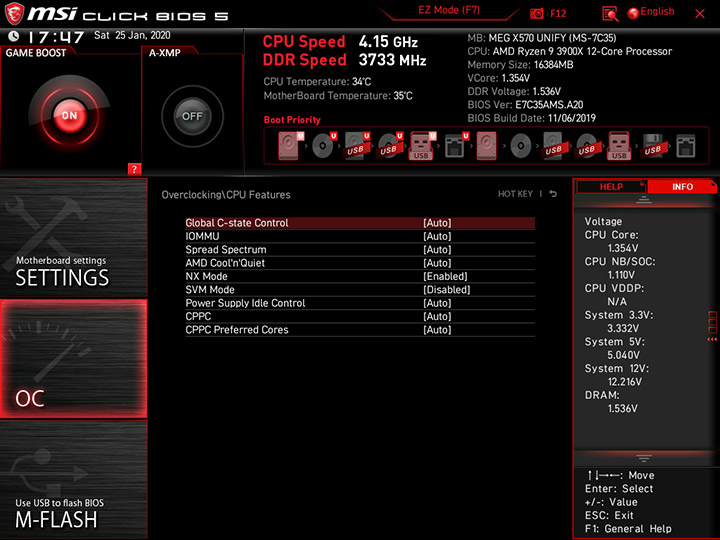Open the M-FLASH BIOS flash section
720x540 pixels.
pyautogui.click(x=73, y=479)
